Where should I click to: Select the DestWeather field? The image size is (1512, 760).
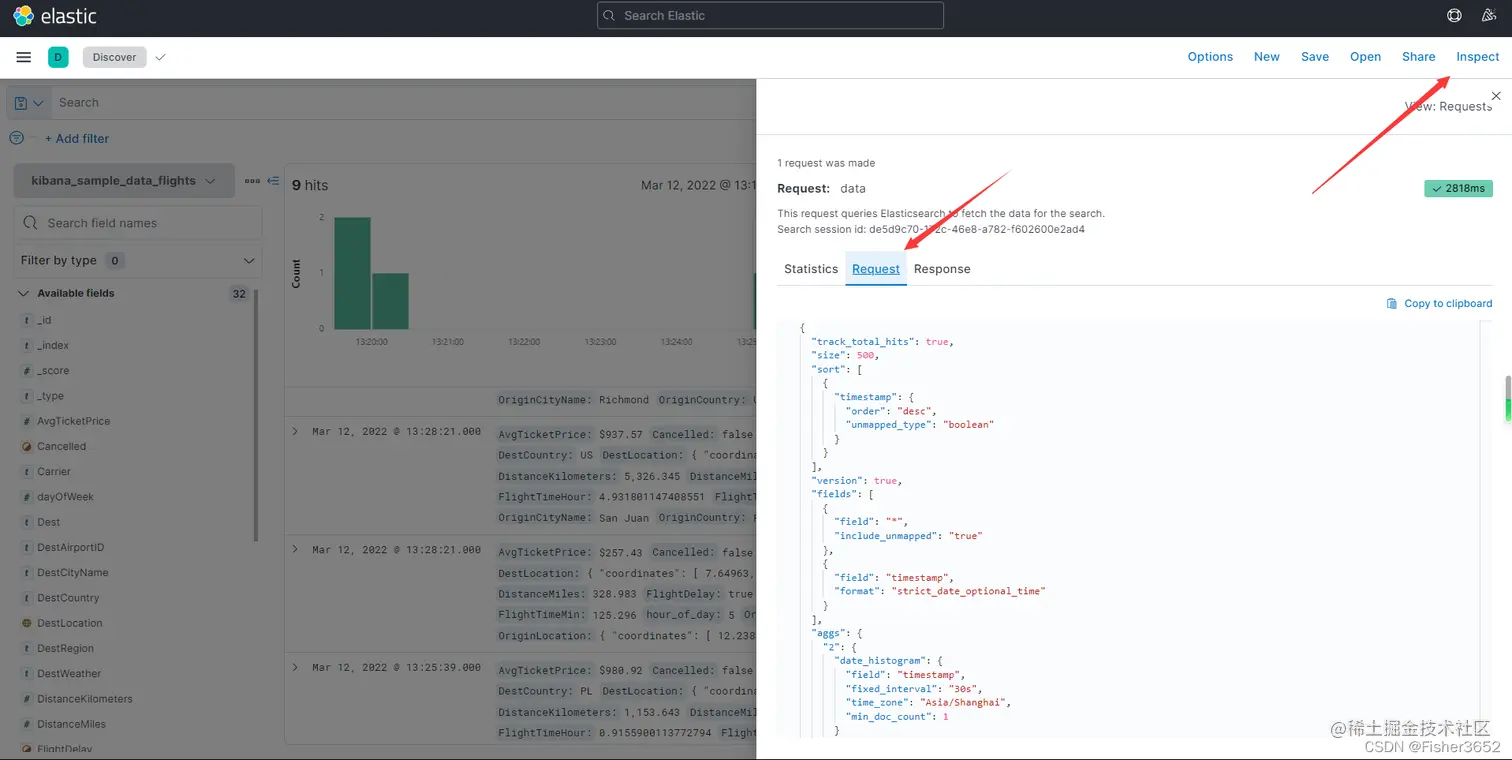(x=69, y=674)
